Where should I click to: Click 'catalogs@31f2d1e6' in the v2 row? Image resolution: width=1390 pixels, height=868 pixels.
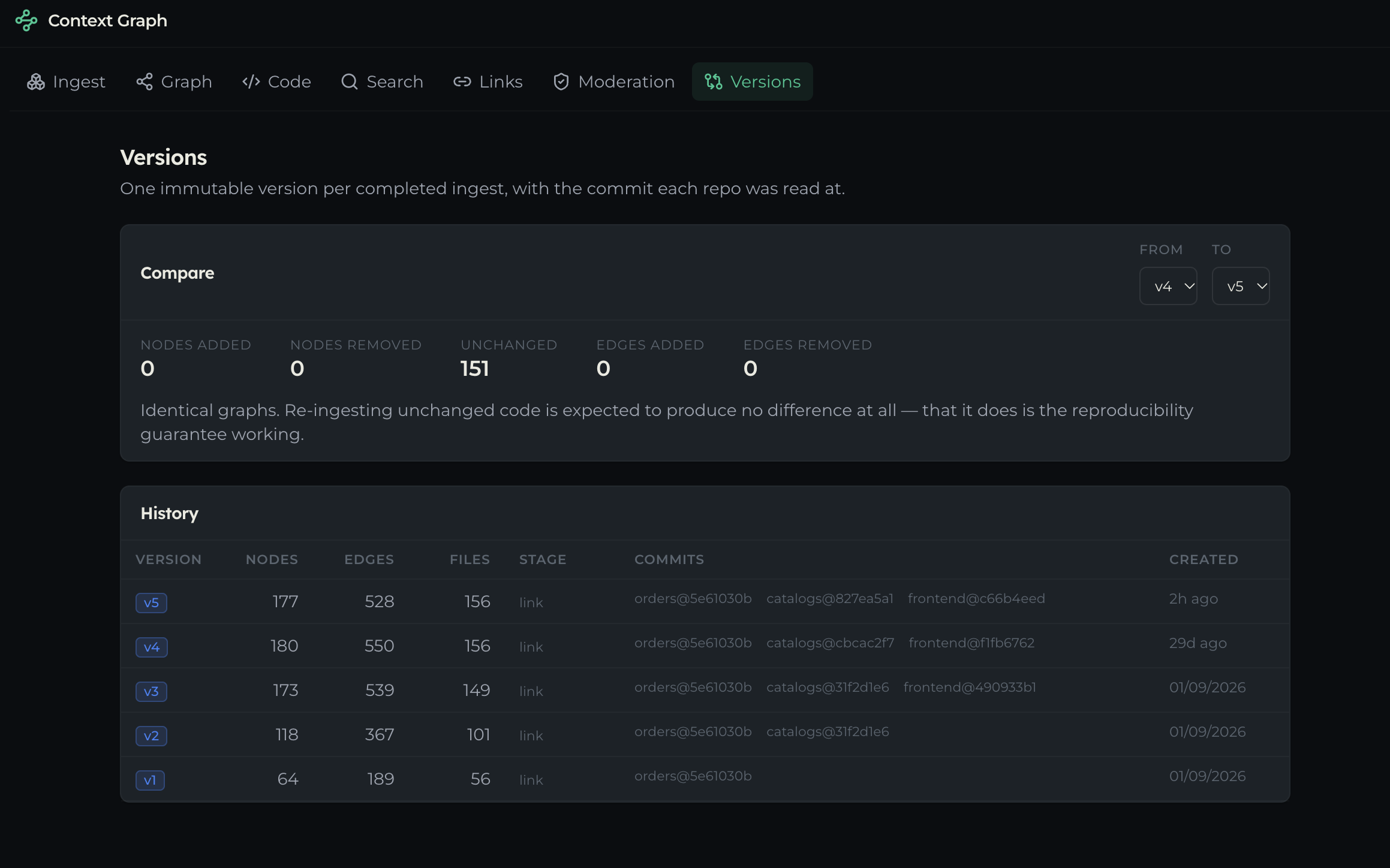coord(828,731)
